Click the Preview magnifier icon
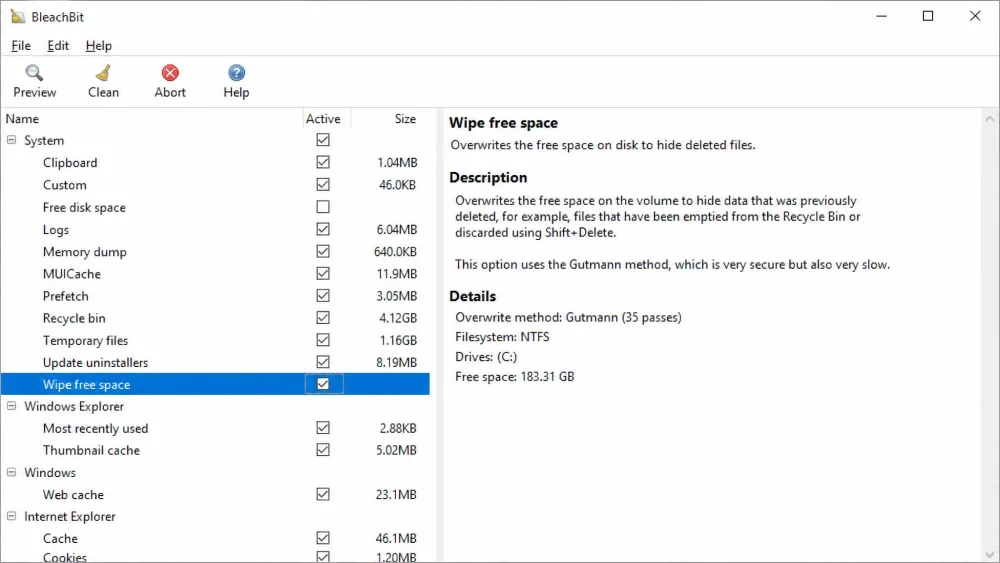The image size is (1000, 563). (x=34, y=73)
